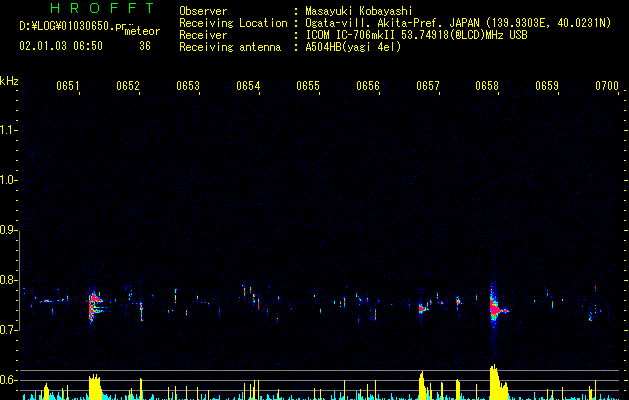The image size is (629, 400).
Task: Click the meteor count value 36
Action: click(x=145, y=46)
